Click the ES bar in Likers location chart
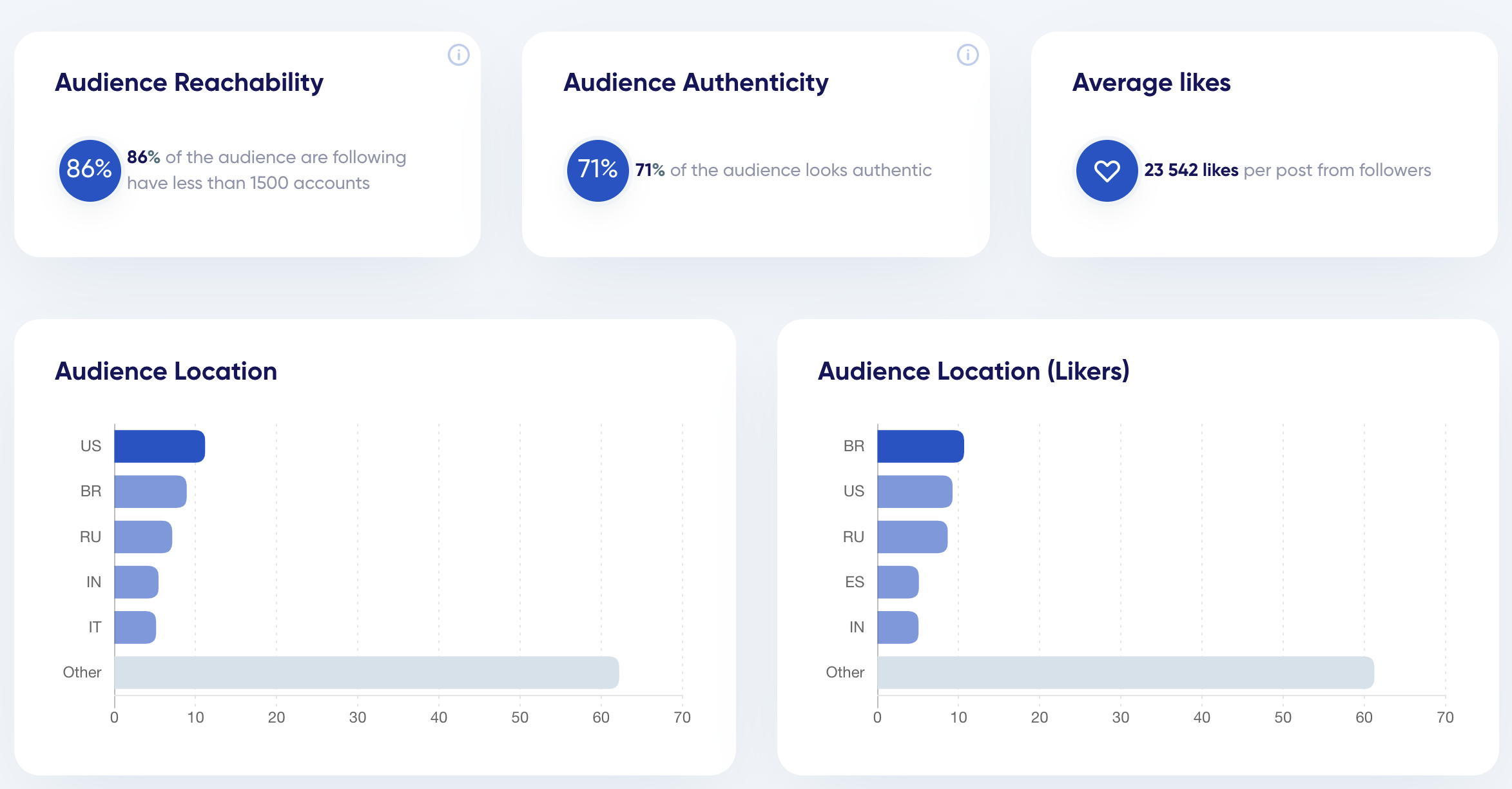The image size is (1512, 789). (898, 582)
